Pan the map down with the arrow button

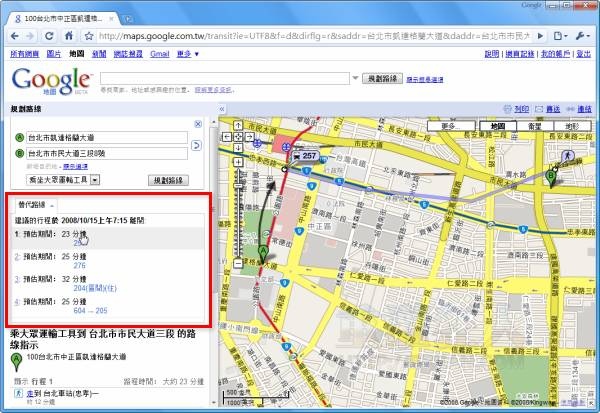pyautogui.click(x=238, y=148)
